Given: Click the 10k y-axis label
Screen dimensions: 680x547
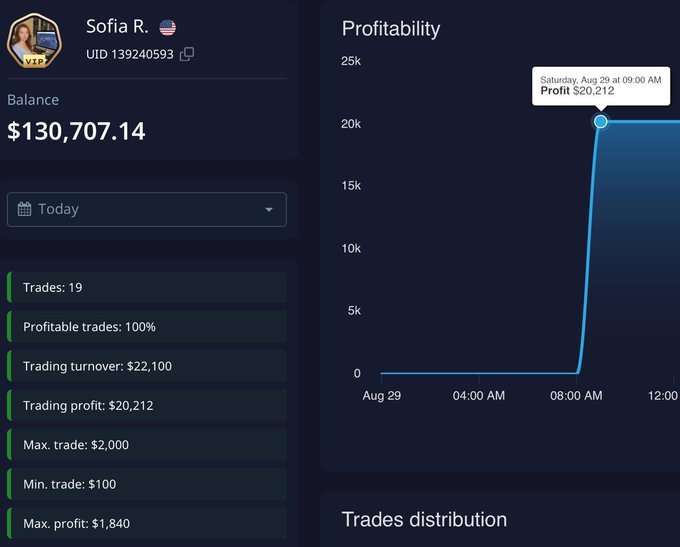Looking at the screenshot, I should tap(351, 249).
